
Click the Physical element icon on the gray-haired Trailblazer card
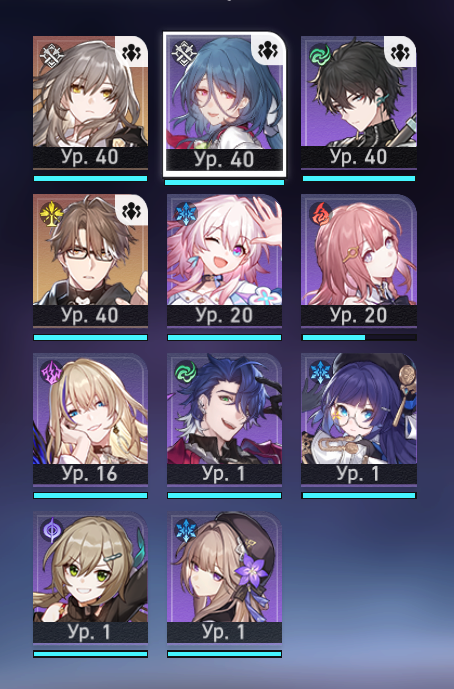point(51,56)
